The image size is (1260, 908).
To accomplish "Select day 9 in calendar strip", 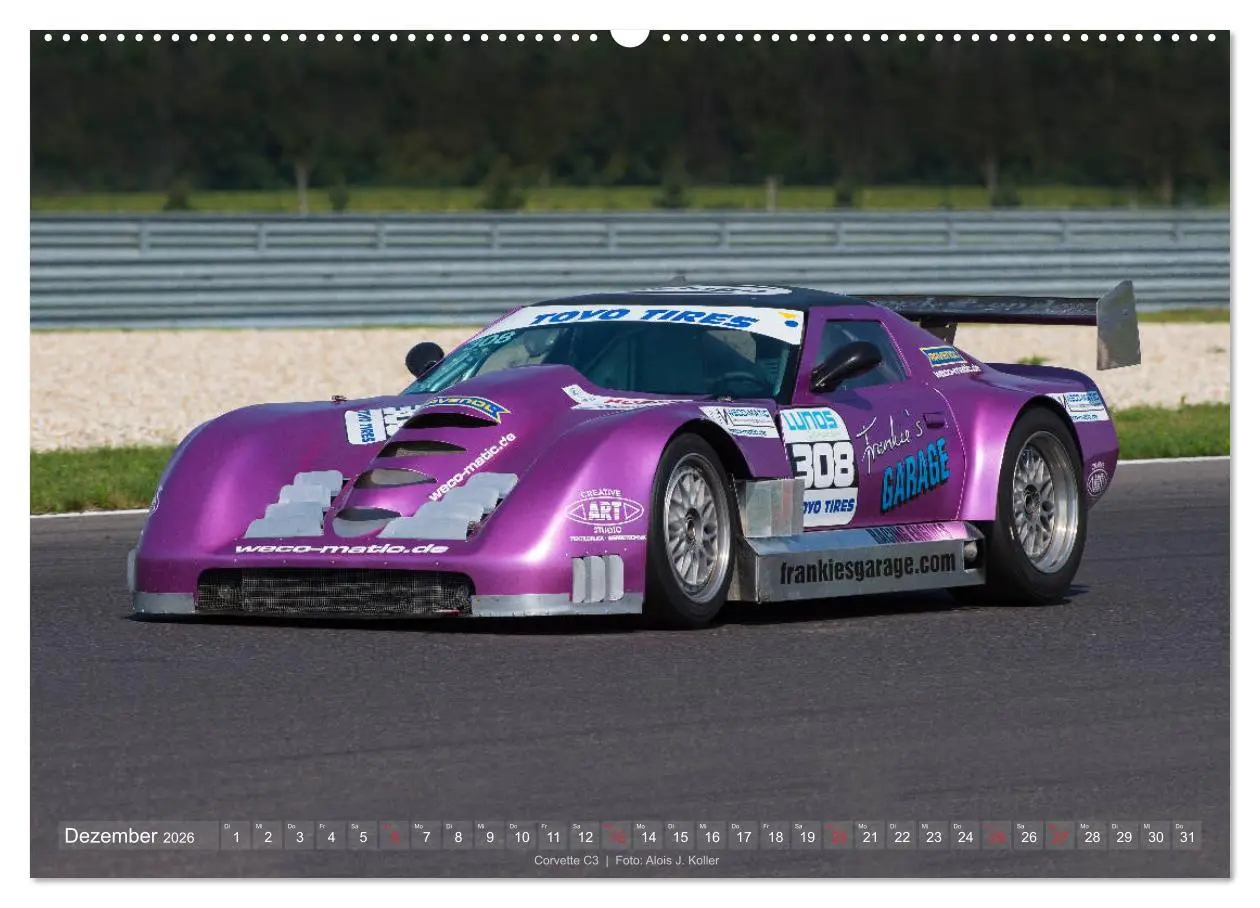I will click(489, 836).
